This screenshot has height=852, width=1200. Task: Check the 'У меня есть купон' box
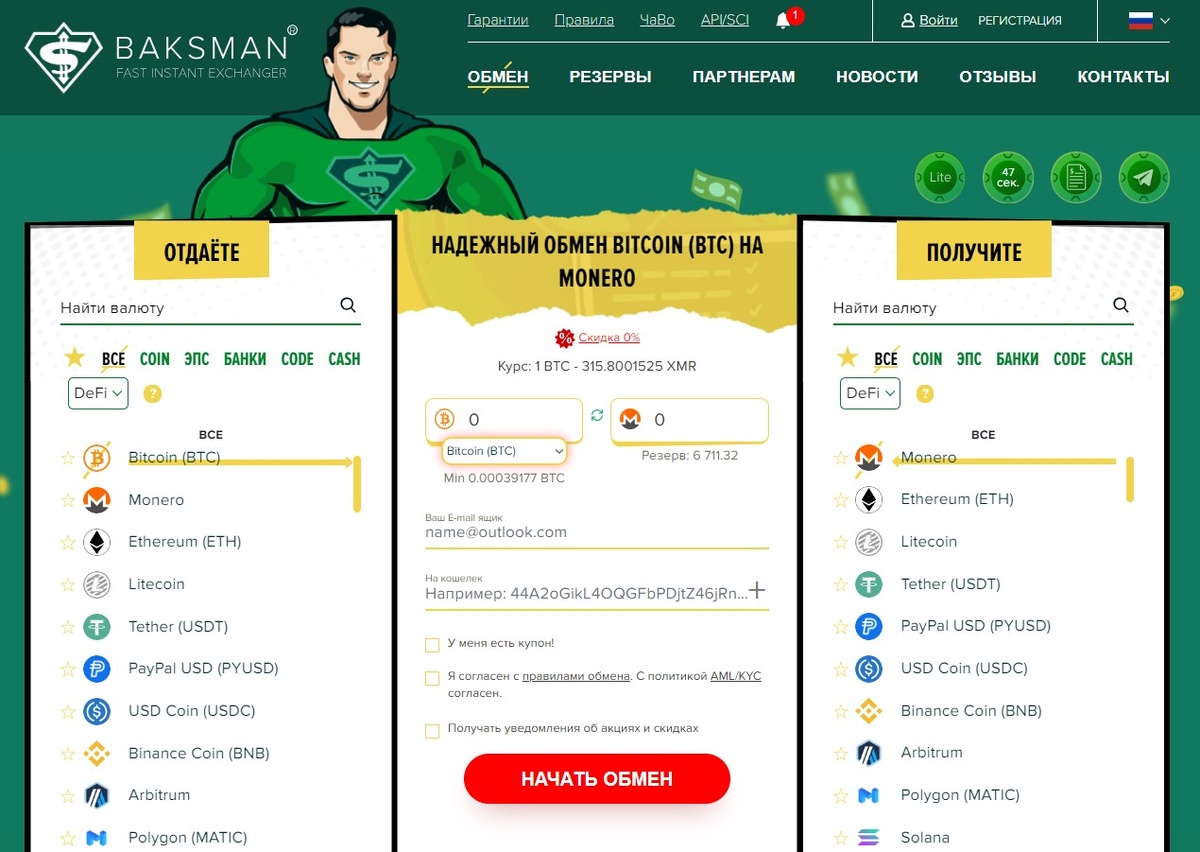(432, 645)
